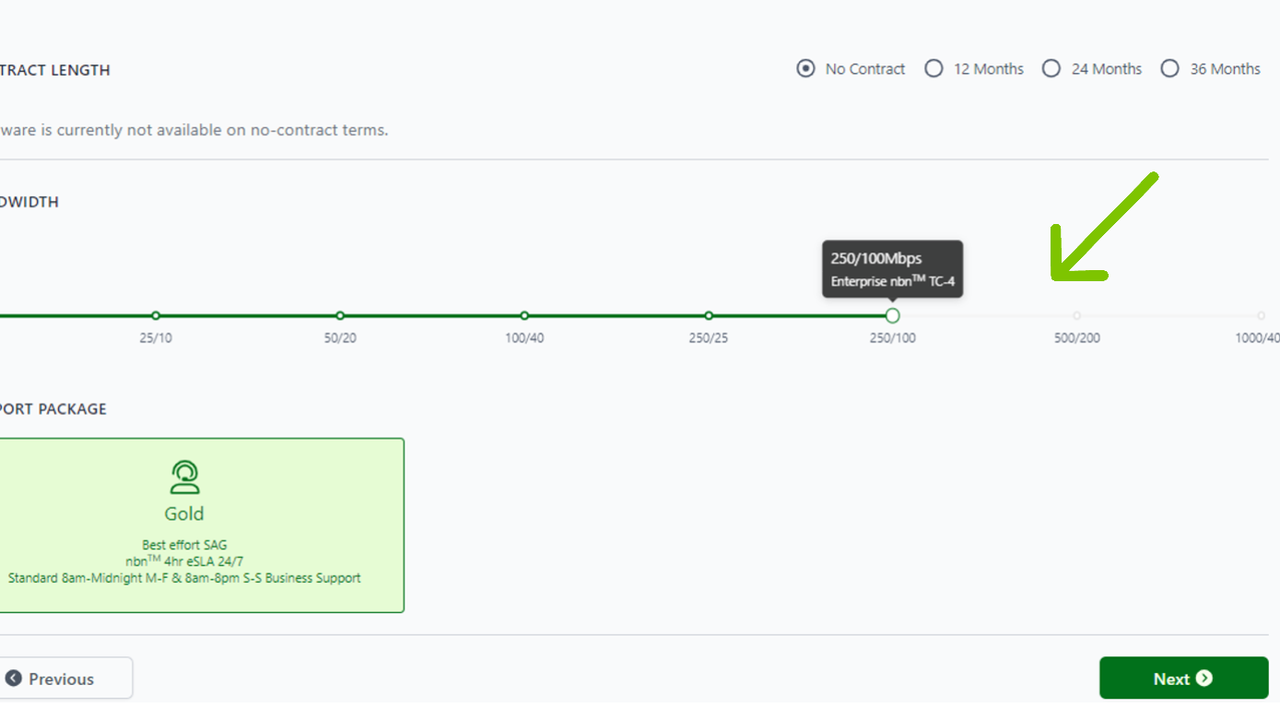1280x720 pixels.
Task: Set bandwidth slider to 50/20 stop
Action: [340, 316]
